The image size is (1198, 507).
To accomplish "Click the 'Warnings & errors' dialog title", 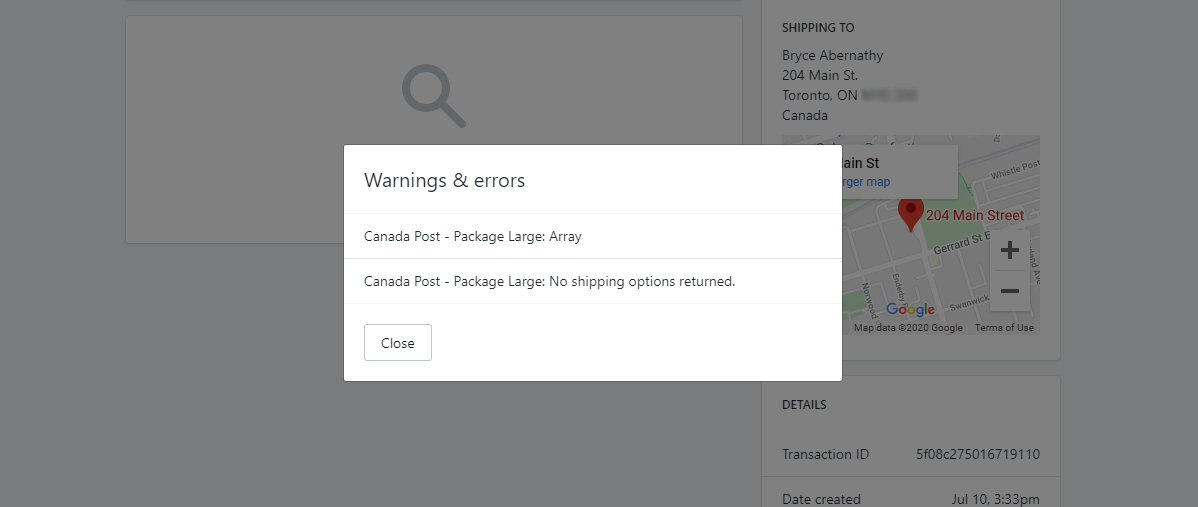I will click(445, 180).
